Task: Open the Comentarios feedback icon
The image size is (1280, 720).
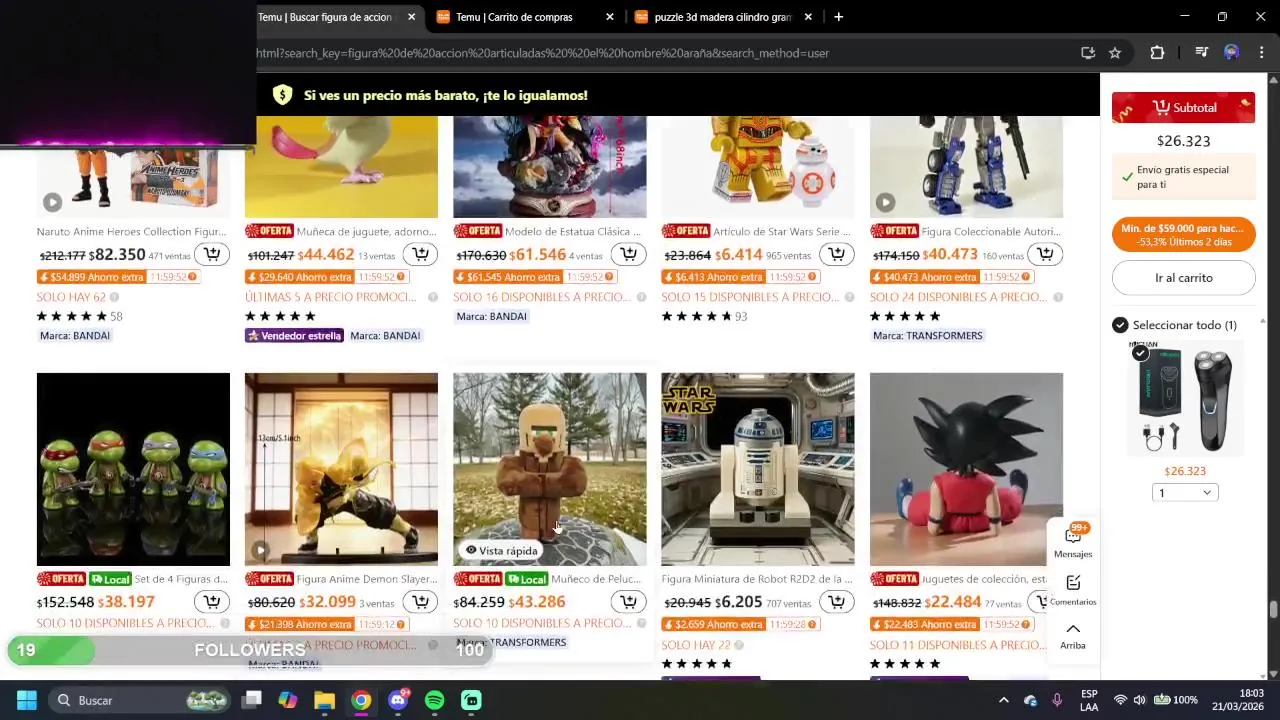Action: coord(1073,589)
